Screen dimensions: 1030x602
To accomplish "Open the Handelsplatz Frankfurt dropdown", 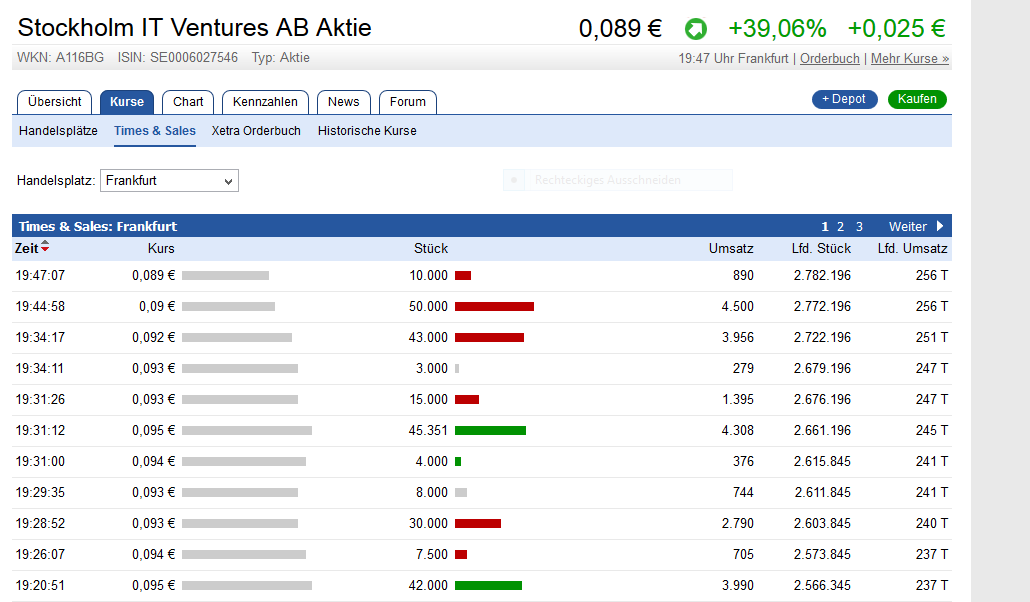I will point(169,181).
